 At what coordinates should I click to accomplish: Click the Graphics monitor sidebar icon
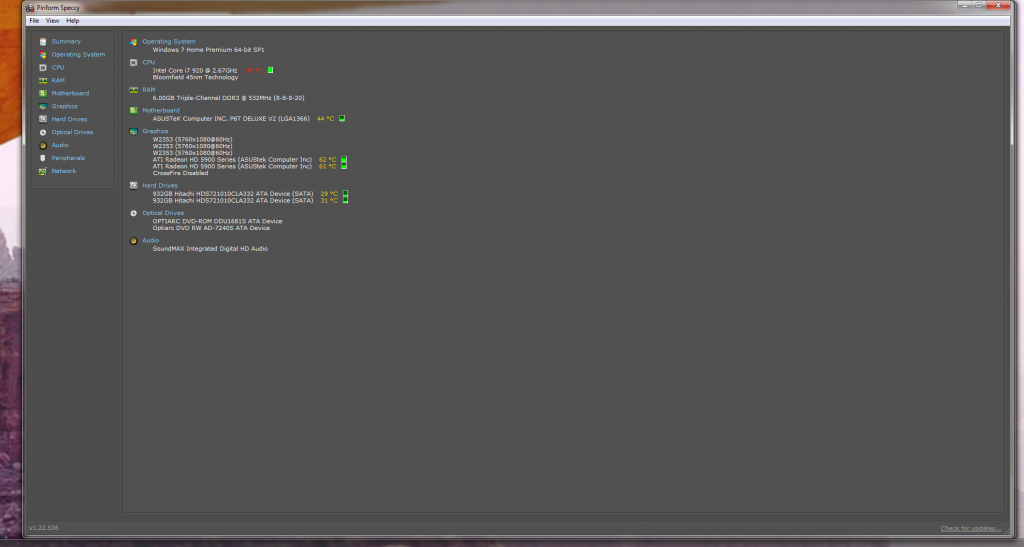click(42, 106)
